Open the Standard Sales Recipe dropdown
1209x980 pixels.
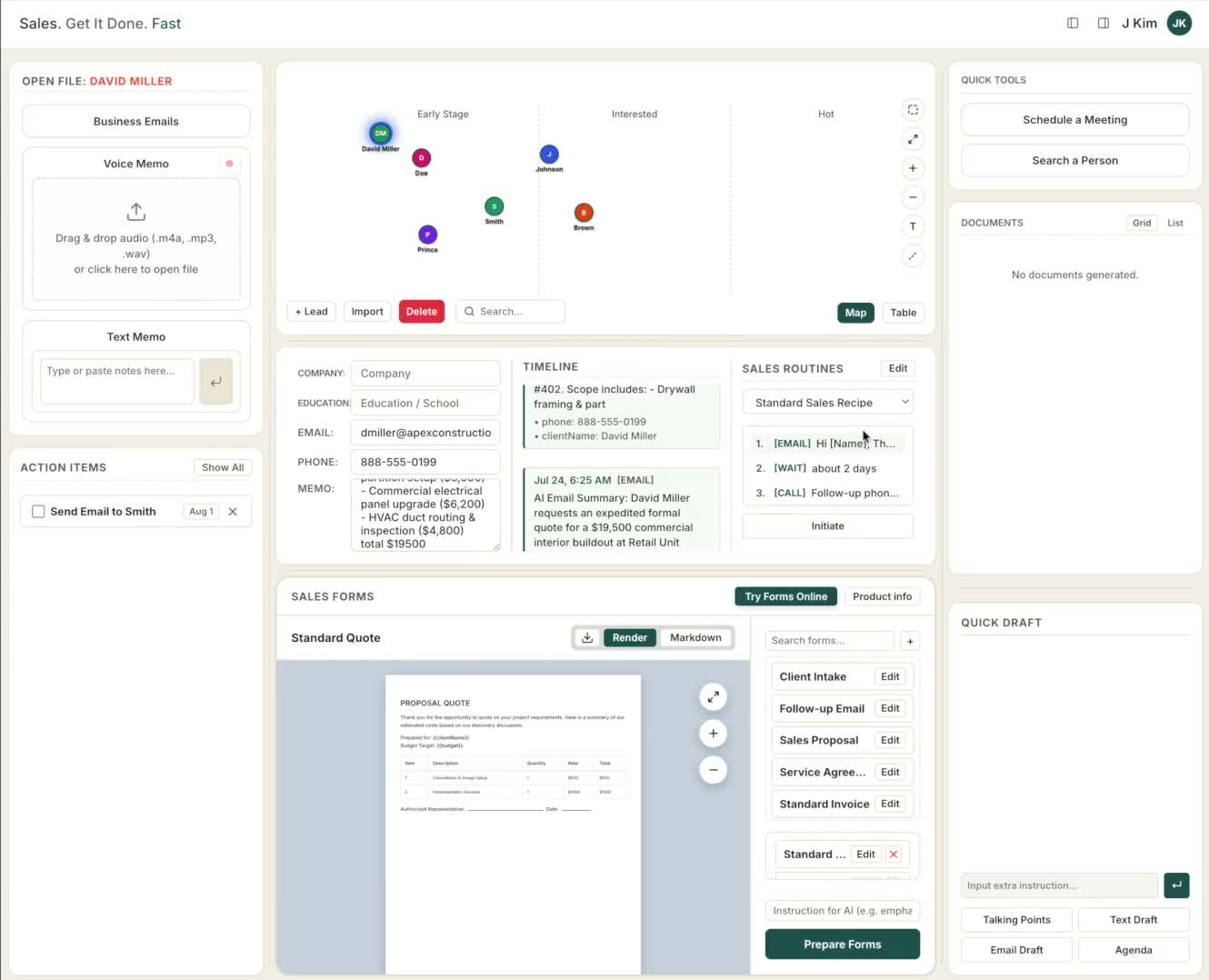(828, 402)
